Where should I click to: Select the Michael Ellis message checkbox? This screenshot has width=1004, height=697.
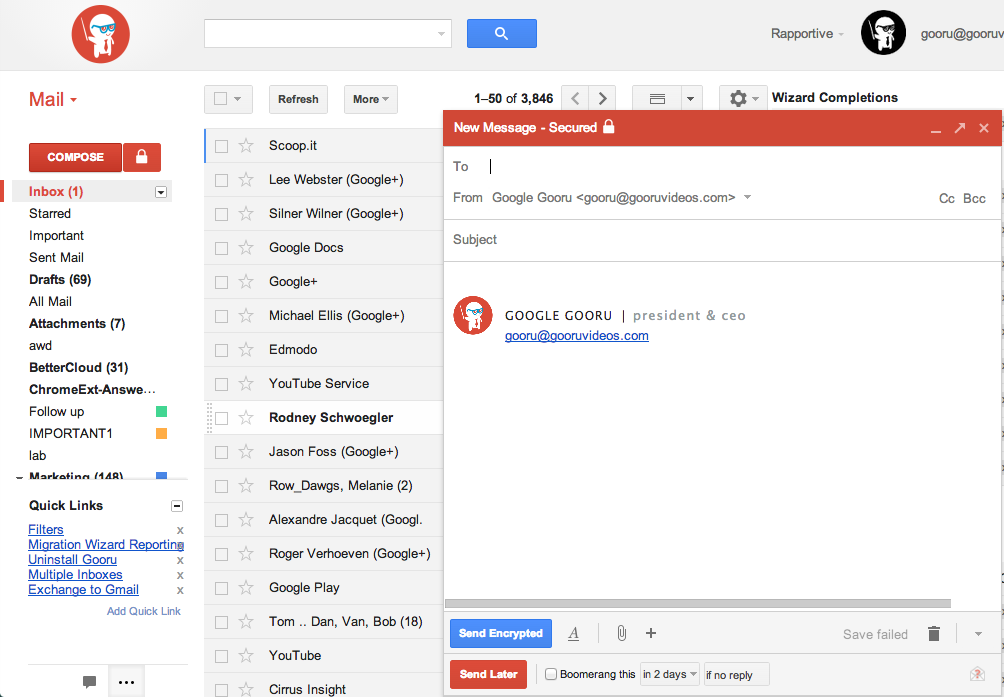(222, 316)
